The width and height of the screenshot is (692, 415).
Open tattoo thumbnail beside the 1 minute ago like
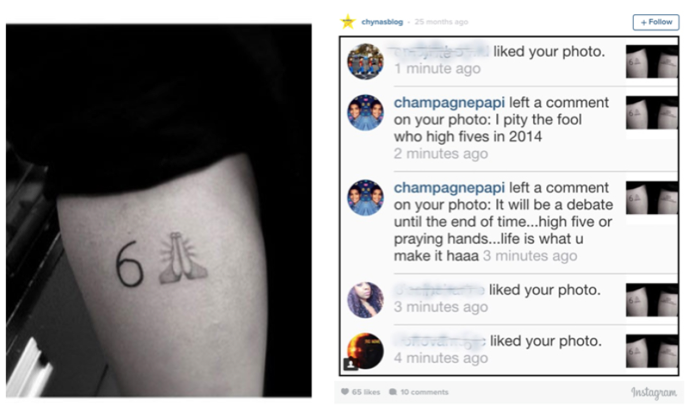(652, 61)
